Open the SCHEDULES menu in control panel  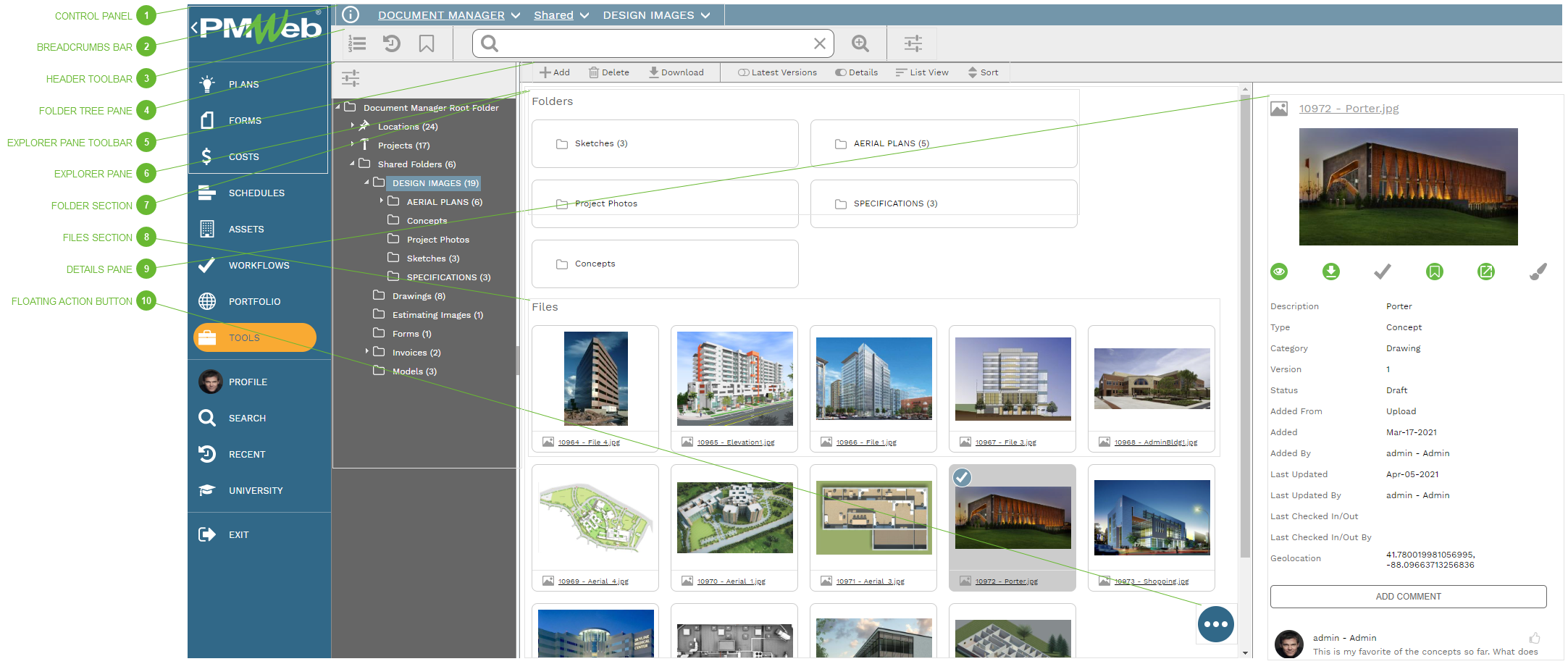256,193
